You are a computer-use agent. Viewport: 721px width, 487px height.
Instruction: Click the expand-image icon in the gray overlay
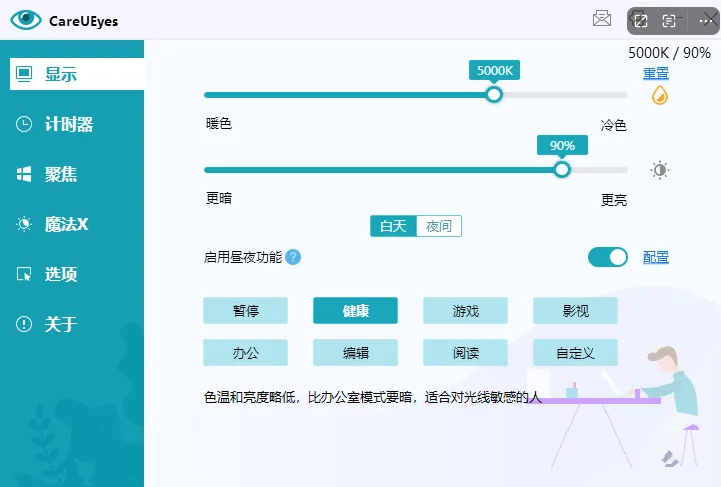(x=641, y=20)
